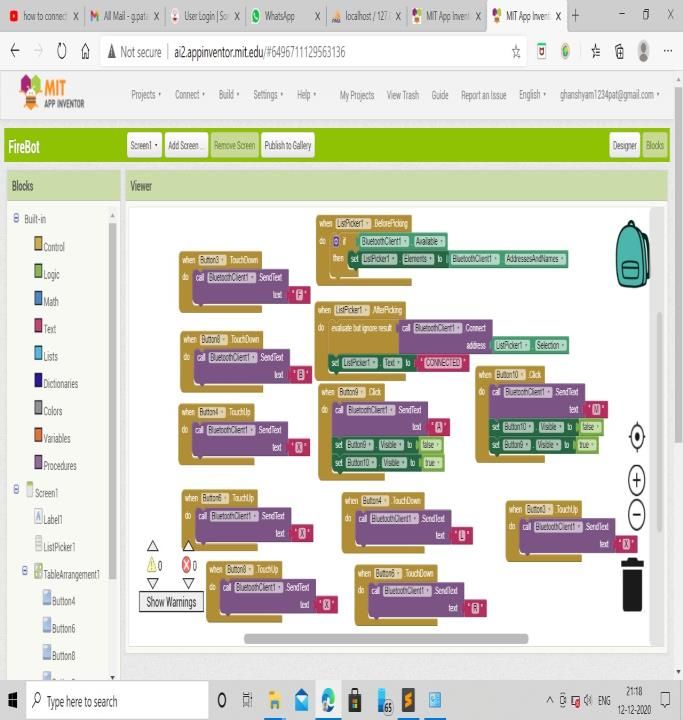683x720 pixels.
Task: Open the My Projects link
Action: (357, 95)
